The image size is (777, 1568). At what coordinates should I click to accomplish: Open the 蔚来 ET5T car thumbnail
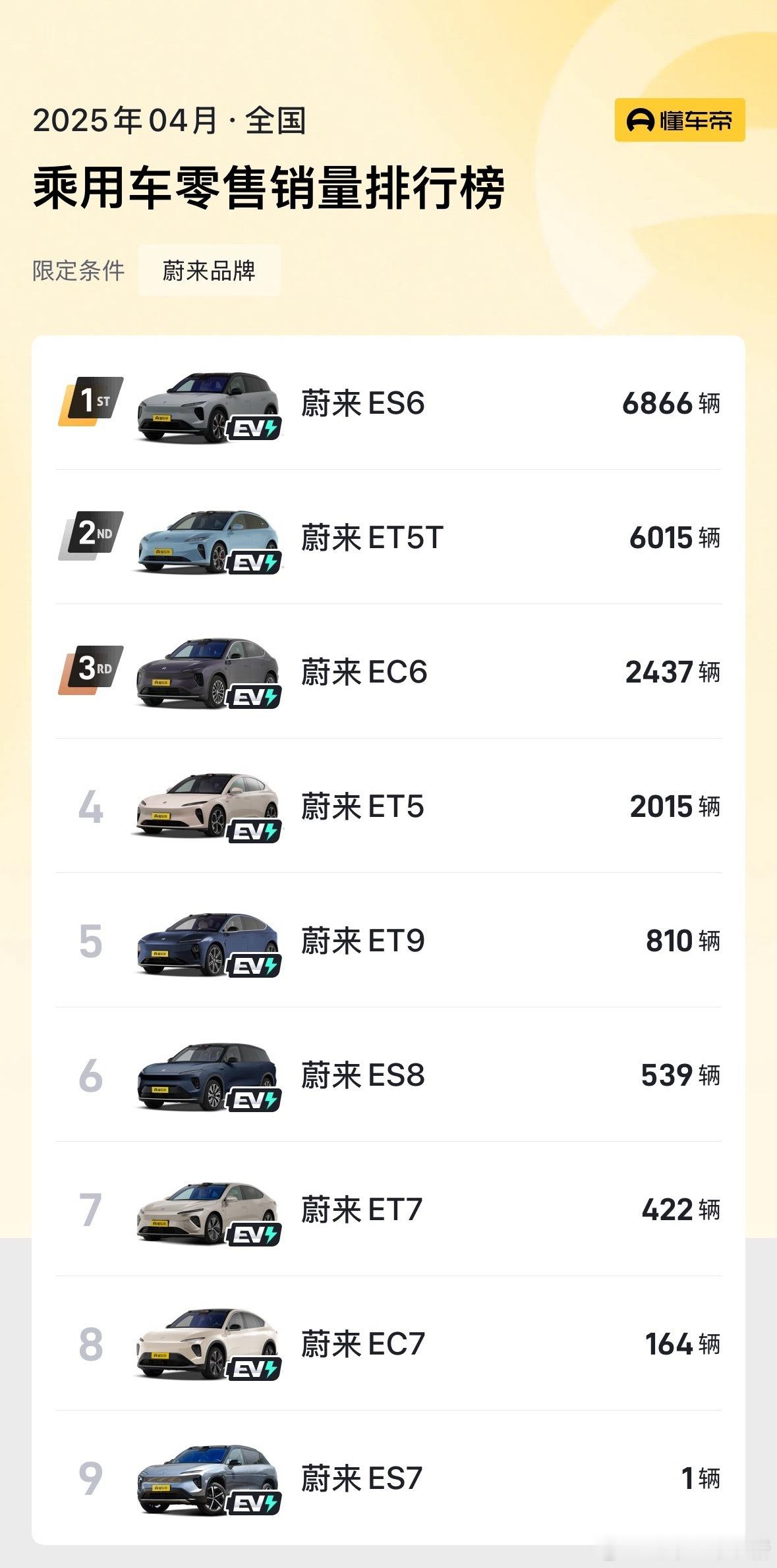pos(207,542)
